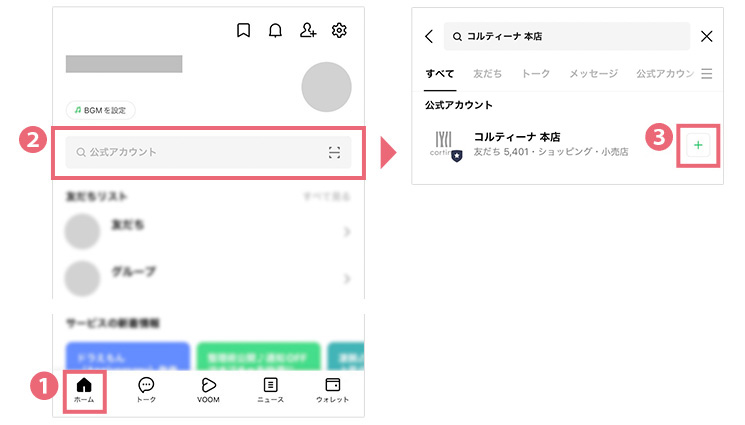Go to the ニュース tab
This screenshot has height=425, width=745.
pos(270,391)
